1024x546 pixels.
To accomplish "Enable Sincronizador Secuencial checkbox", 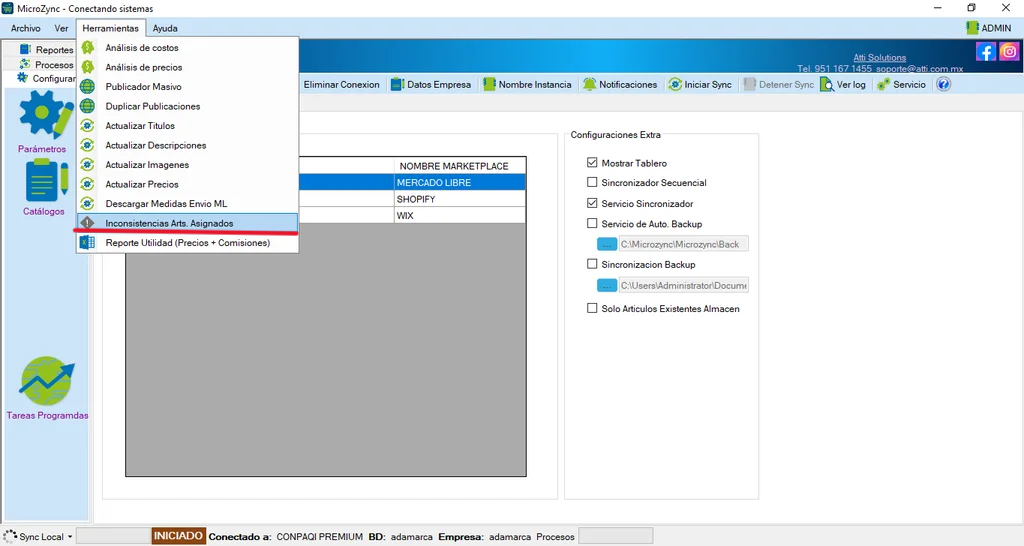I will (x=592, y=182).
